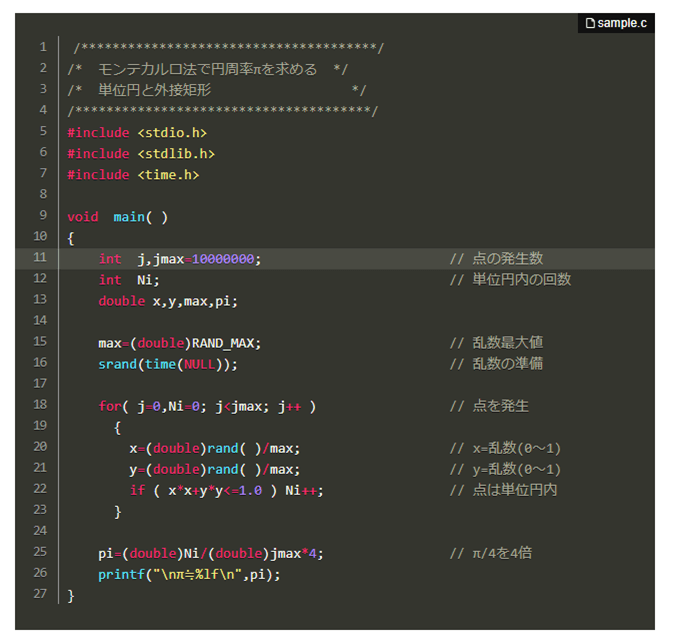Select line number 11 in the gutter

40,257
